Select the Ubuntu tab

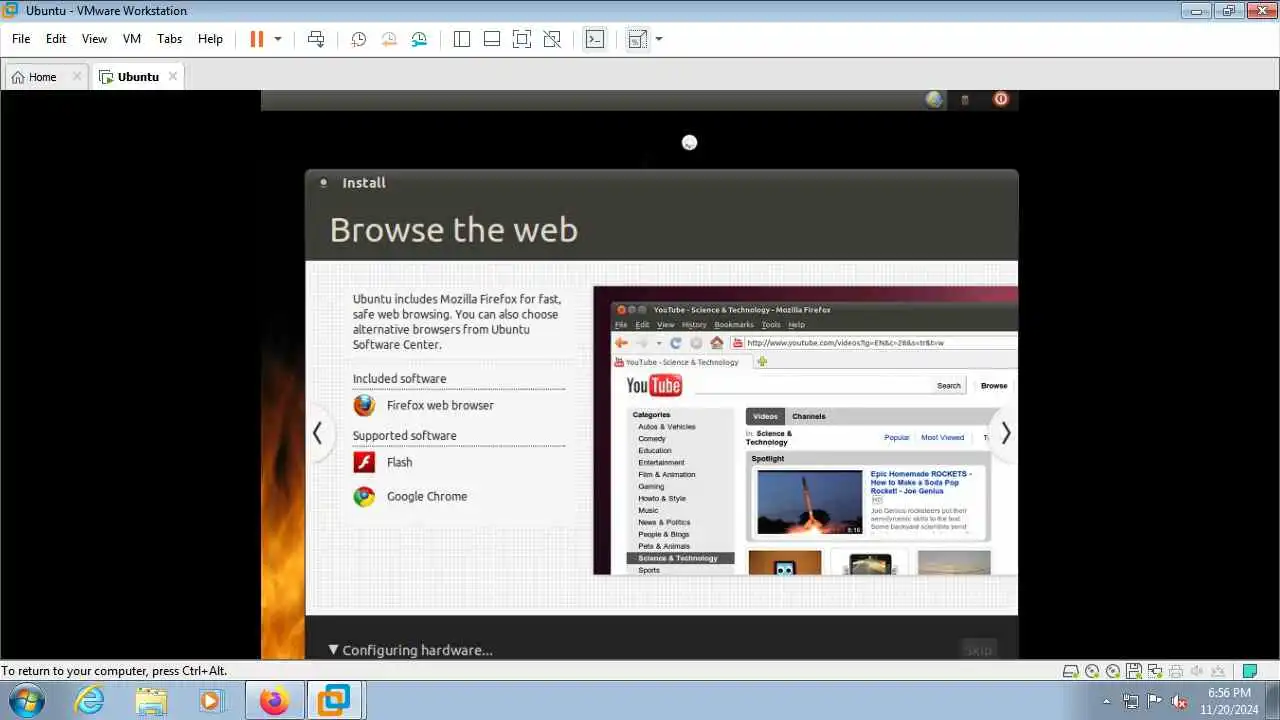pyautogui.click(x=138, y=77)
